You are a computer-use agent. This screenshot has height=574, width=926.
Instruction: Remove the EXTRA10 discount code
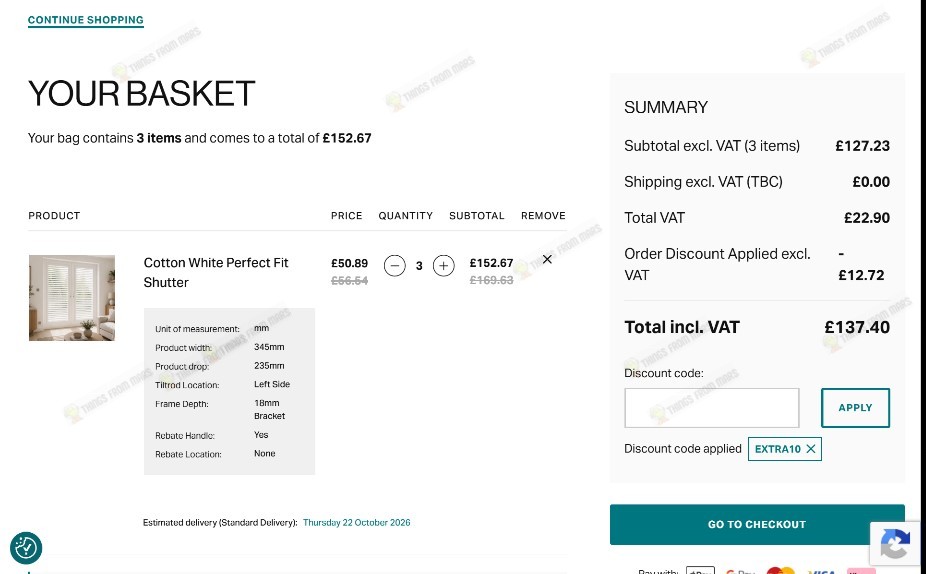point(811,449)
